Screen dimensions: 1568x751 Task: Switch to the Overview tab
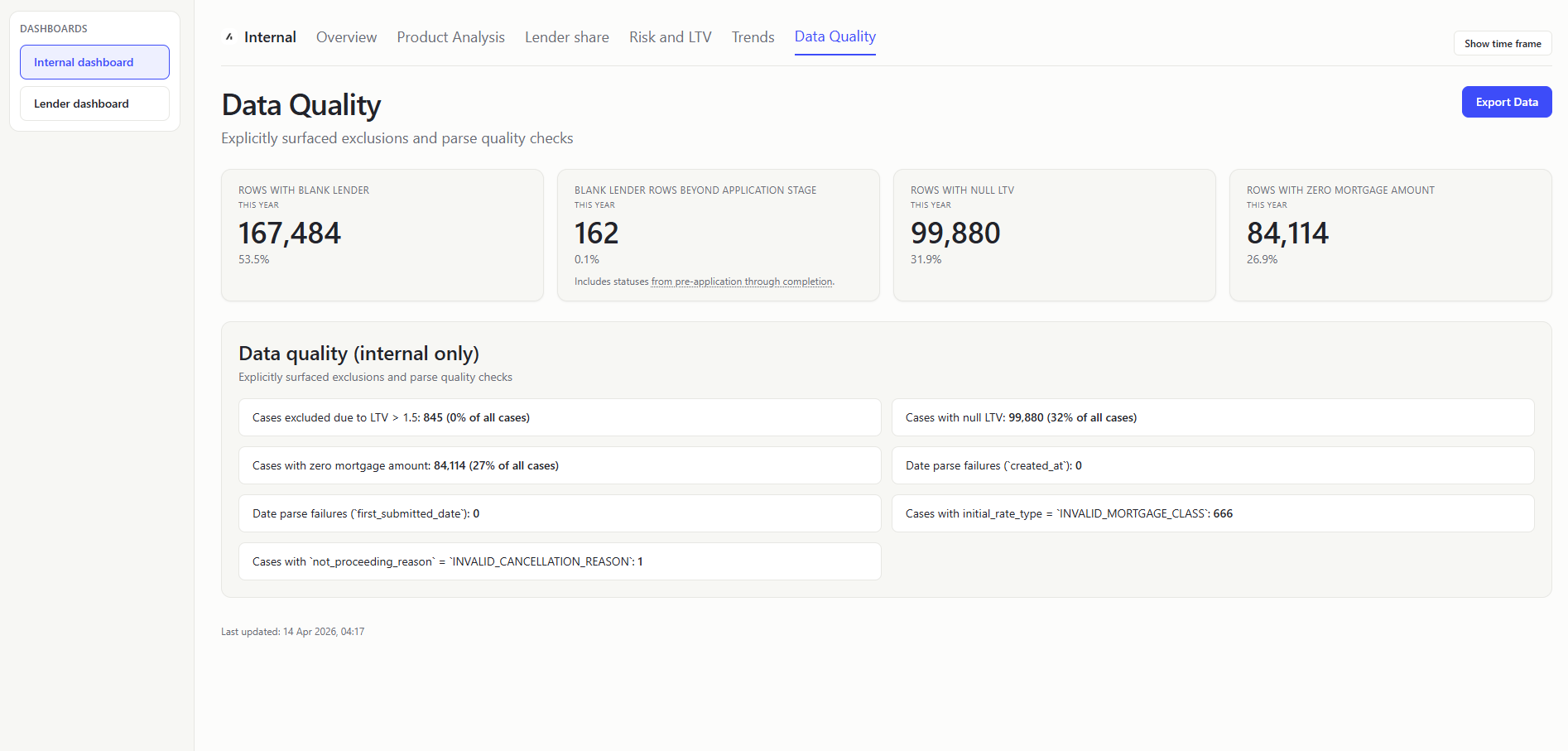[346, 36]
